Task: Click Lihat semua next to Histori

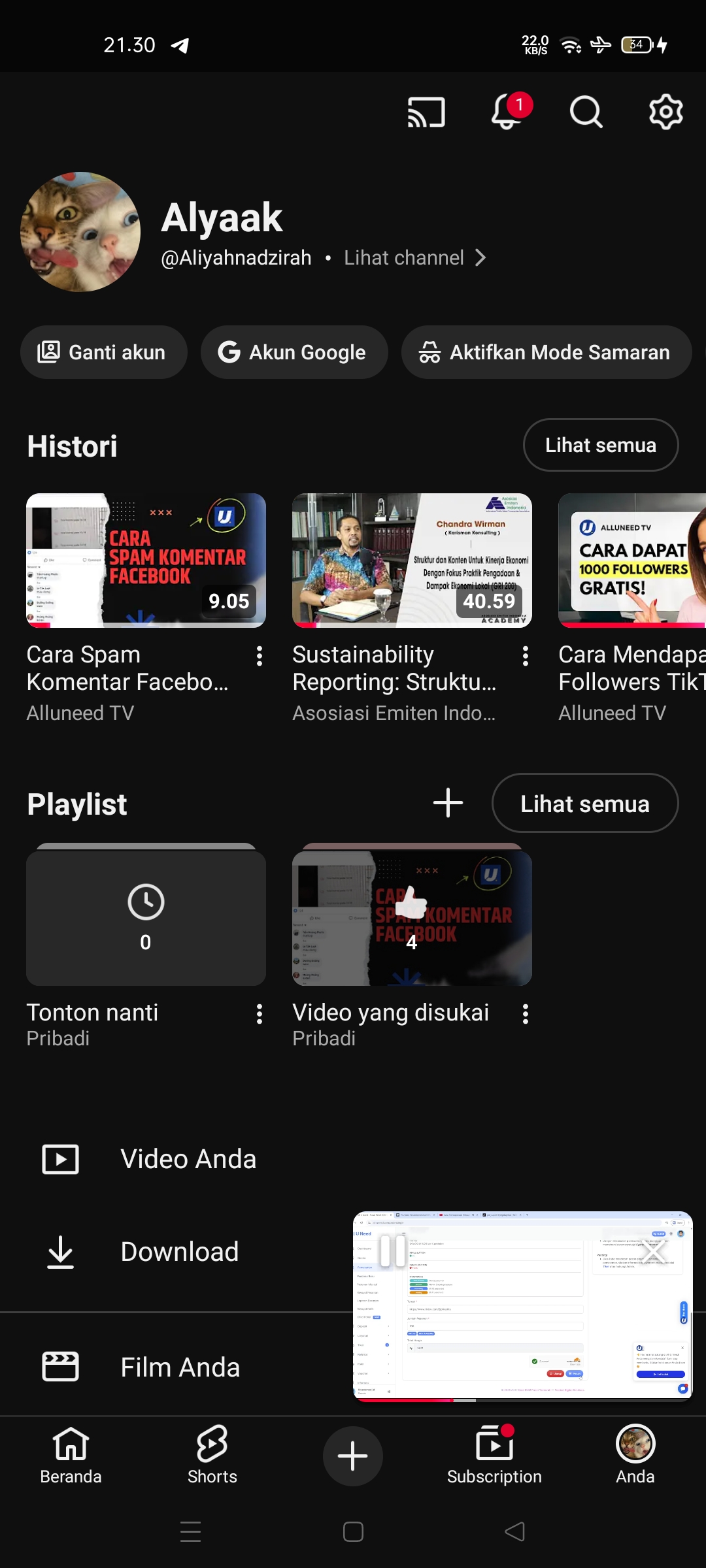Action: 600,445
